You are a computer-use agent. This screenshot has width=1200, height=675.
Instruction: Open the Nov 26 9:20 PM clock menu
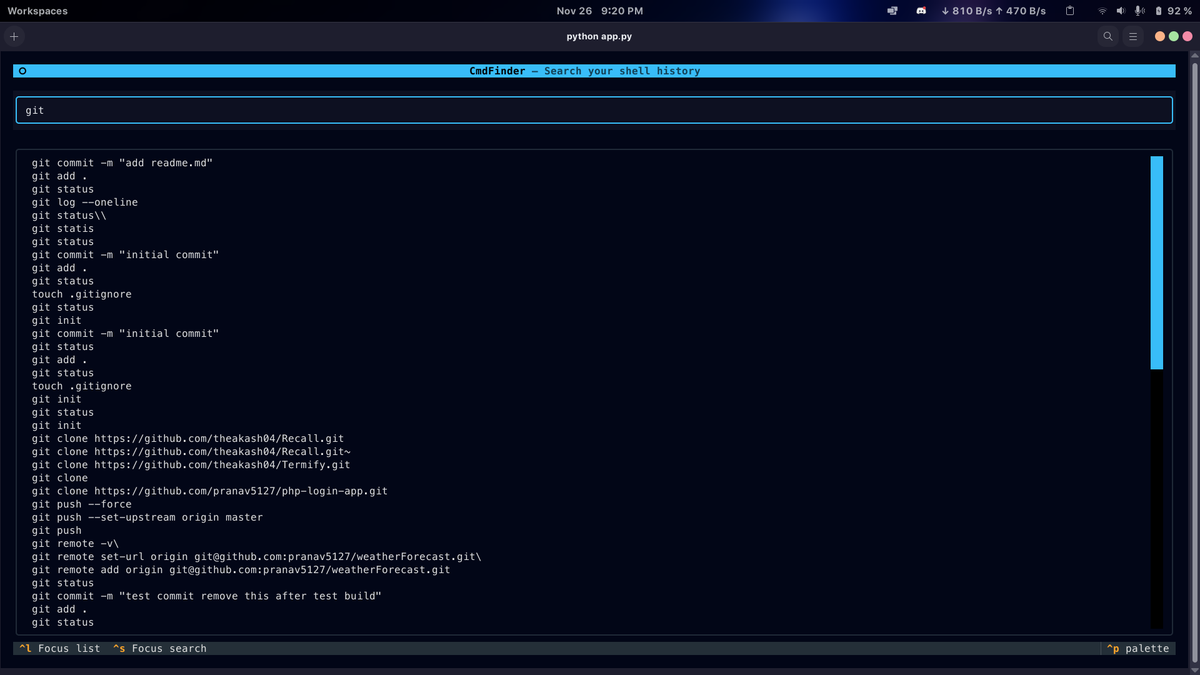pyautogui.click(x=599, y=11)
